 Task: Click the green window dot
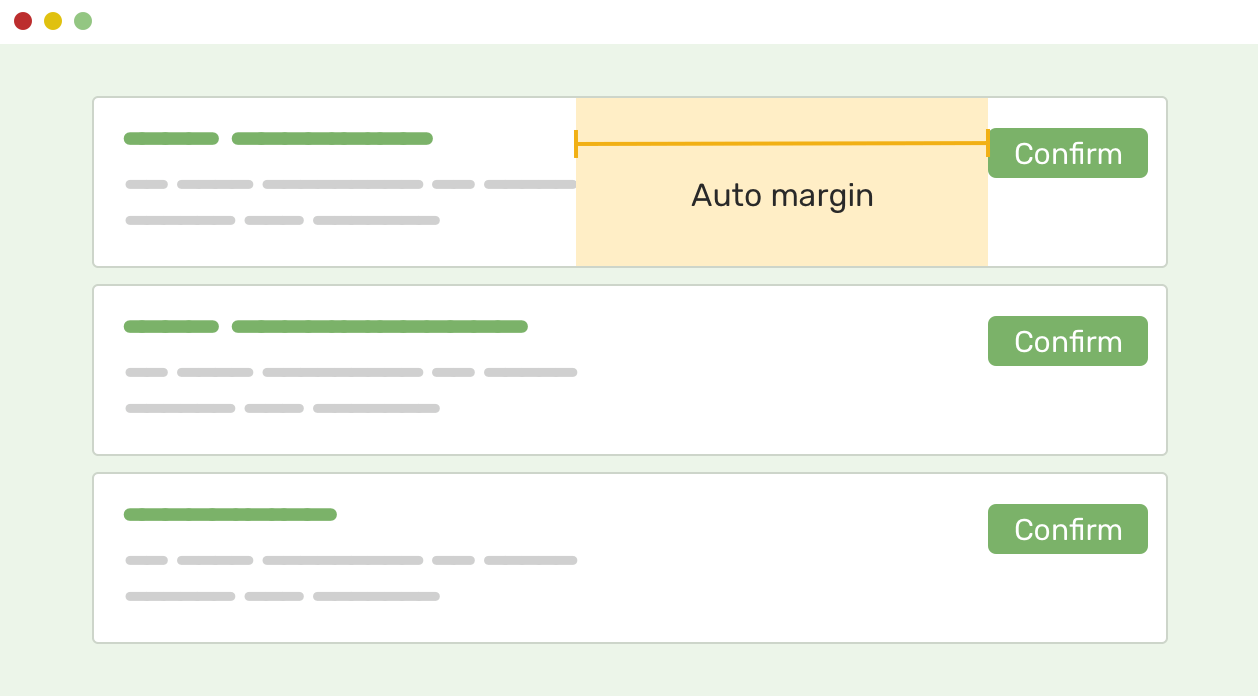tap(83, 21)
